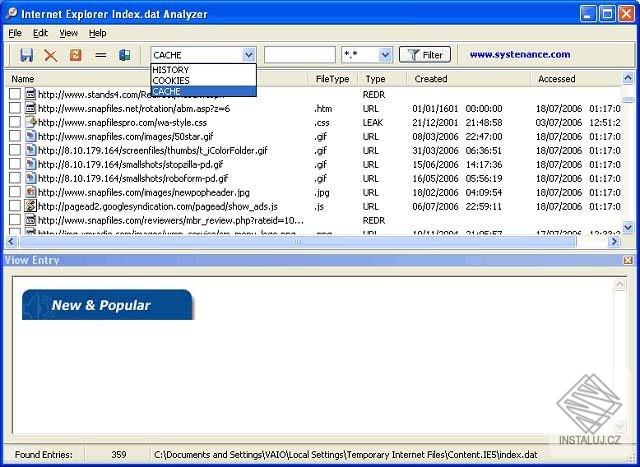Click the funnel icon on Filter button
Screen dimensions: 640x467
pyautogui.click(x=413, y=55)
